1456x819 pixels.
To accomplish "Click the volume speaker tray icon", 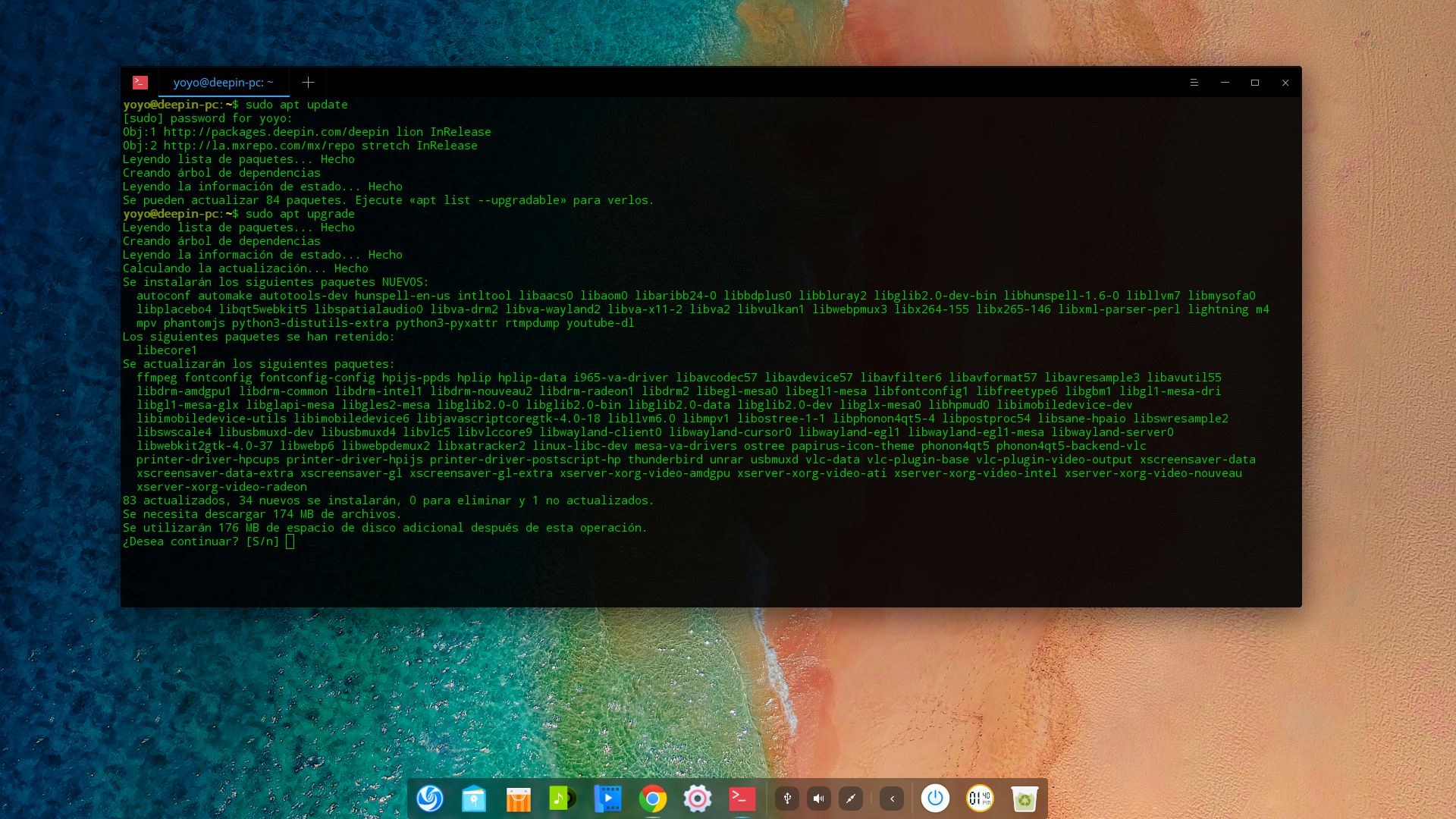I will pyautogui.click(x=819, y=799).
